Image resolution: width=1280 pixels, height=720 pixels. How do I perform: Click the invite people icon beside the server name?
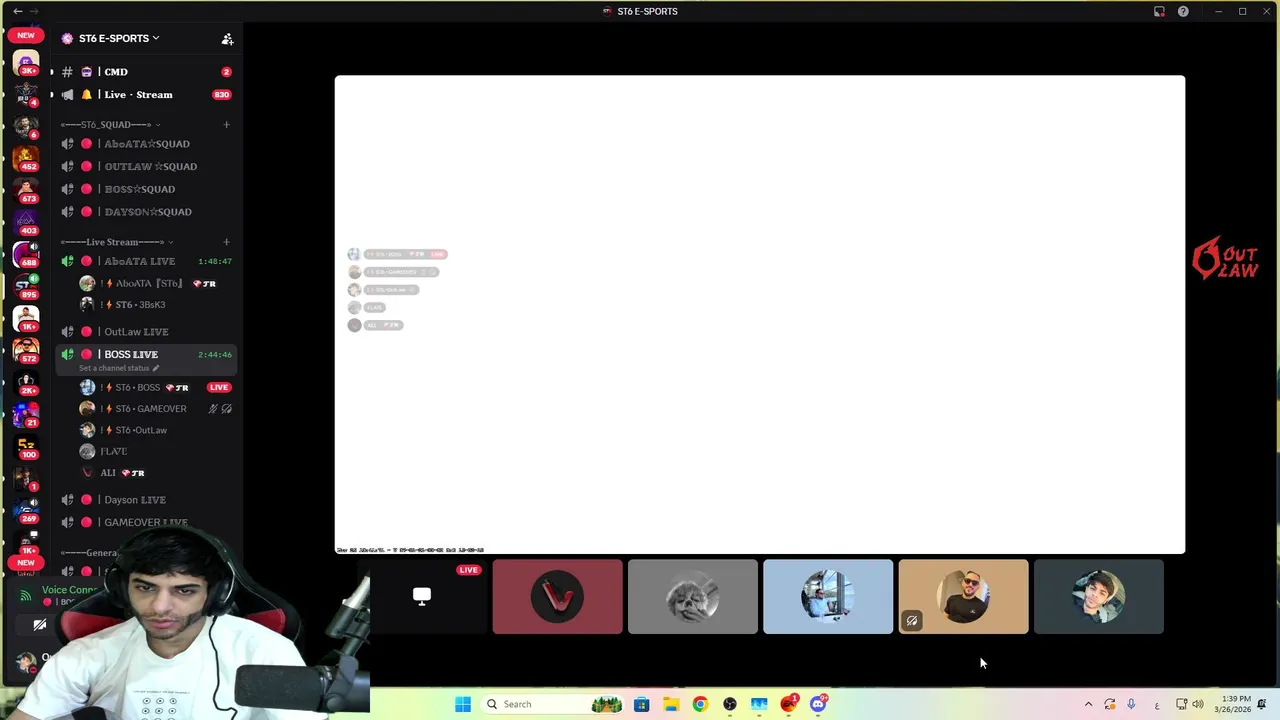click(x=227, y=39)
